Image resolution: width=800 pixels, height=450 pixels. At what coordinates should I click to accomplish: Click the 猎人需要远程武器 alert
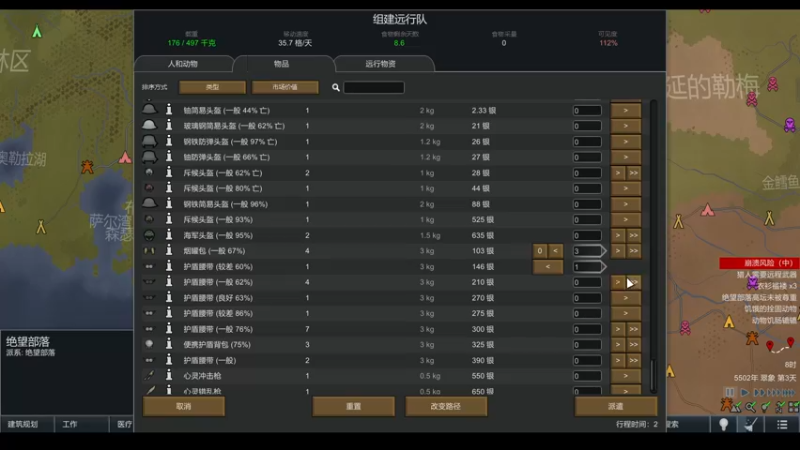pyautogui.click(x=766, y=274)
